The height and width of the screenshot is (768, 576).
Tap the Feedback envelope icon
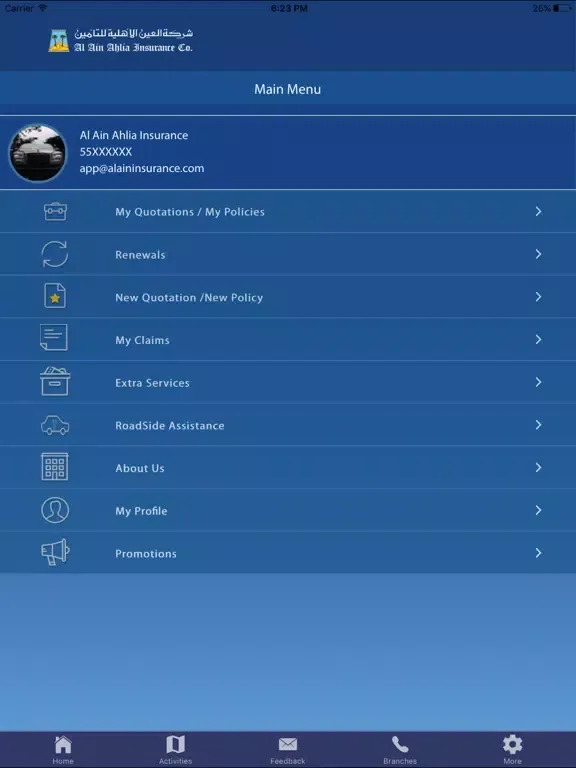tap(288, 744)
